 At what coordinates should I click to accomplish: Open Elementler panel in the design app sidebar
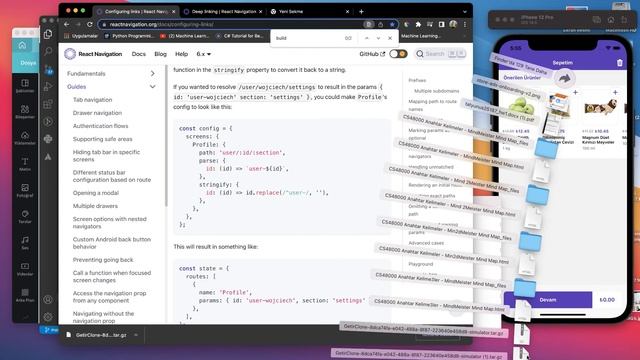pyautogui.click(x=25, y=111)
